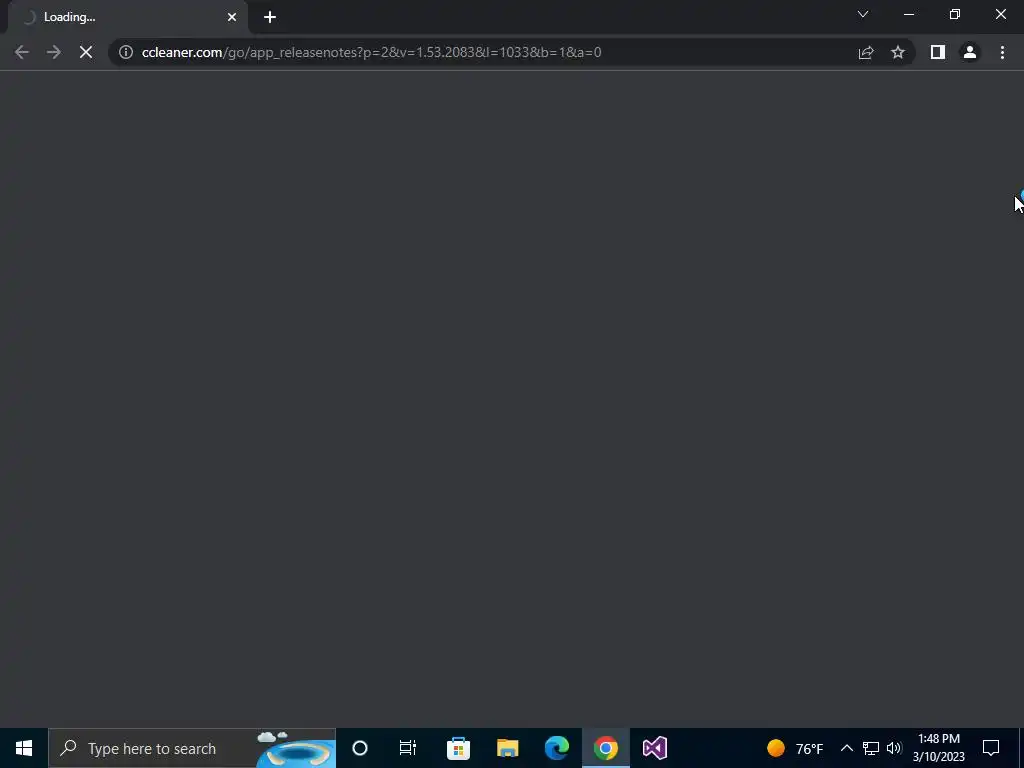The image size is (1024, 768).
Task: Open the Windows Start menu
Action: point(24,748)
